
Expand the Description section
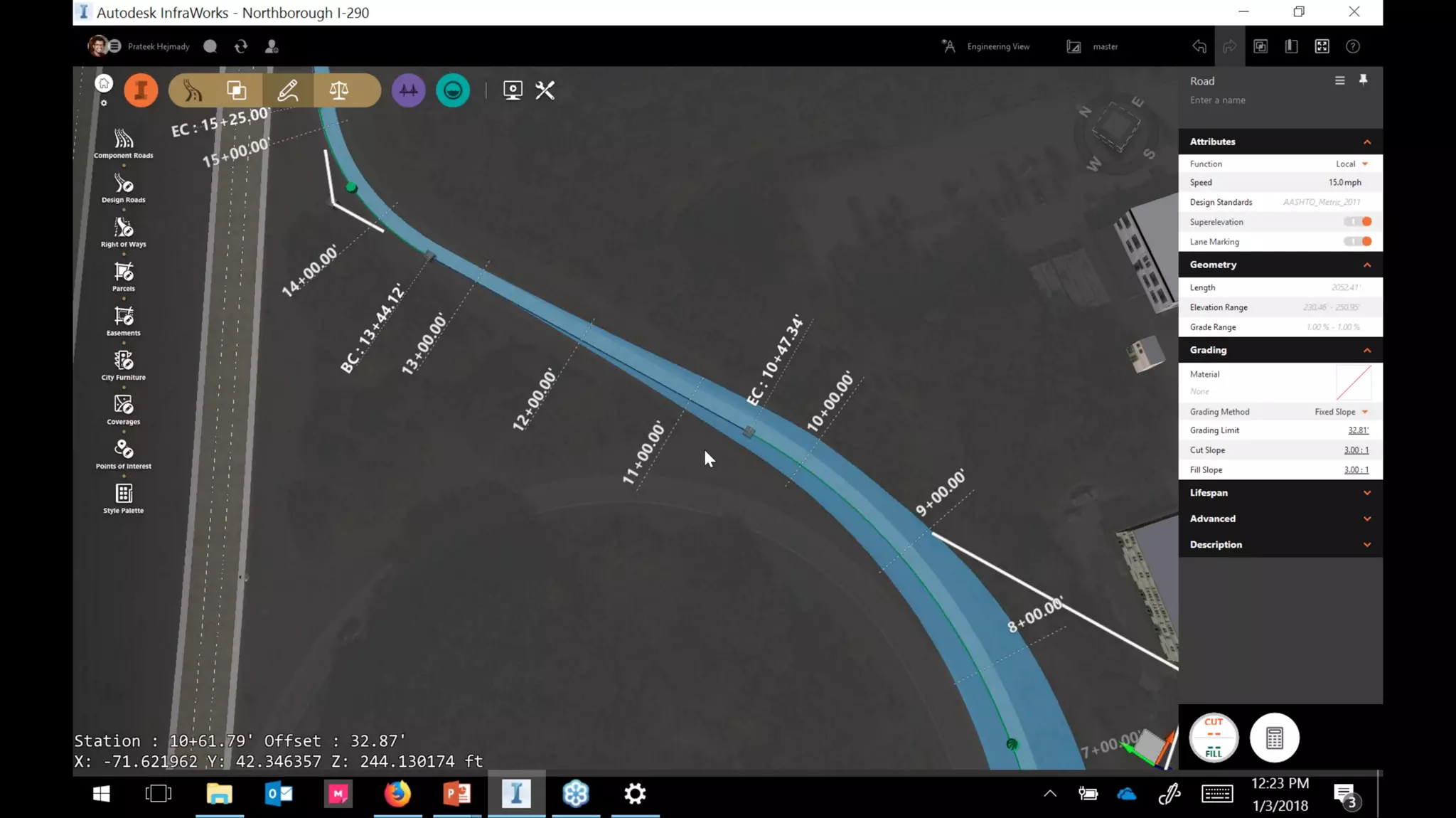click(1366, 545)
